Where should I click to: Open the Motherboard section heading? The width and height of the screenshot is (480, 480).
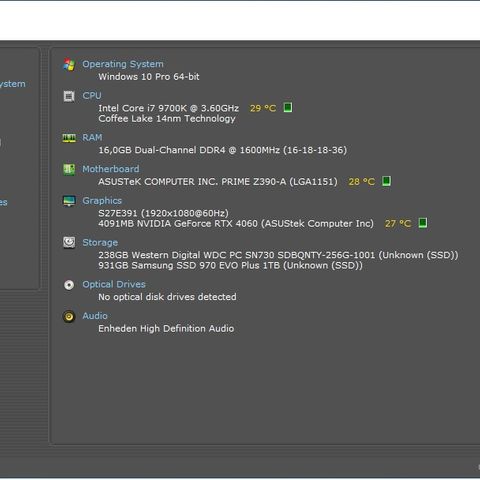(x=111, y=169)
